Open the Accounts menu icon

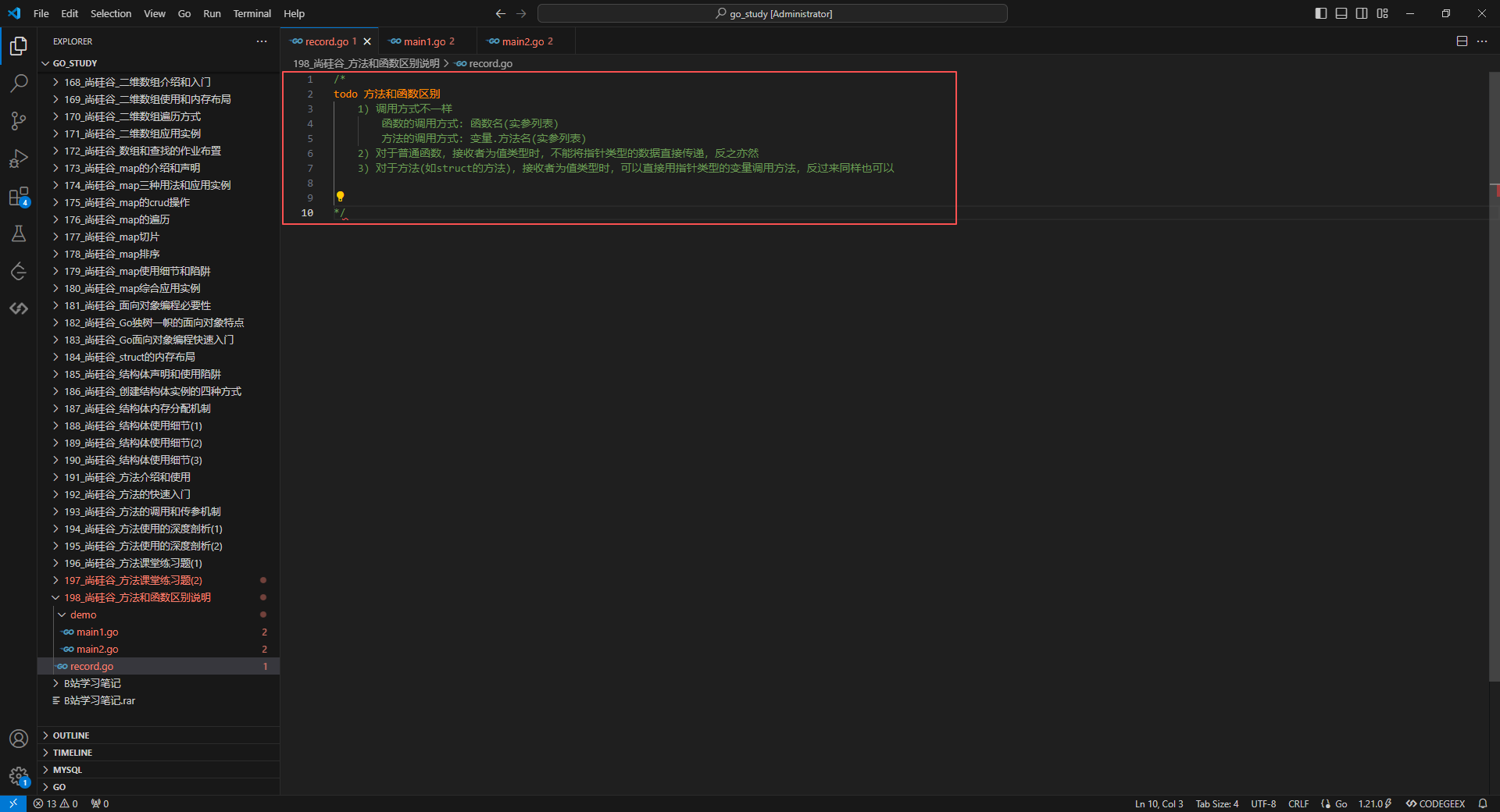coord(19,739)
